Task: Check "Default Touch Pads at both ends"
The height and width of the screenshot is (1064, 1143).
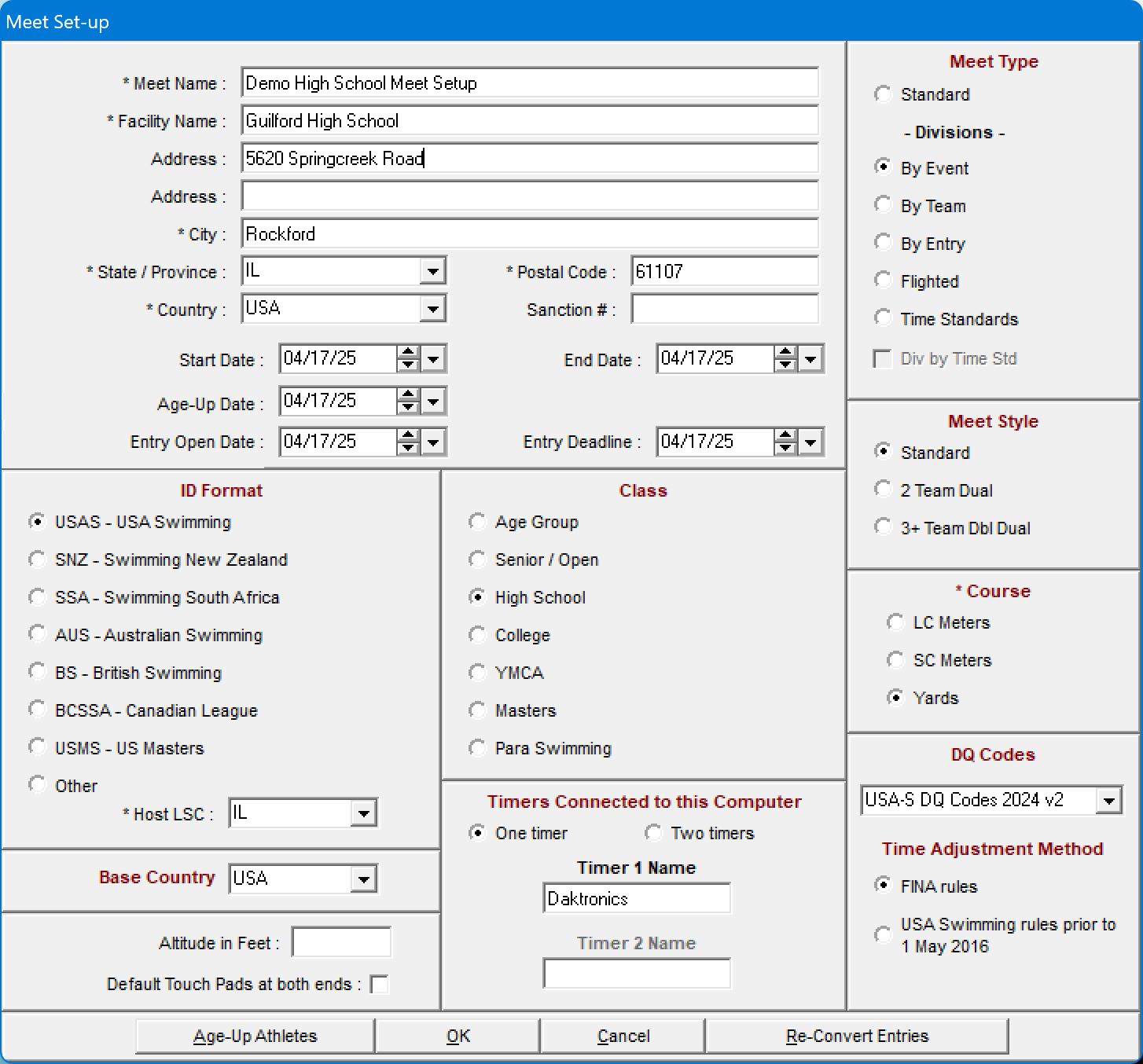Action: (380, 983)
